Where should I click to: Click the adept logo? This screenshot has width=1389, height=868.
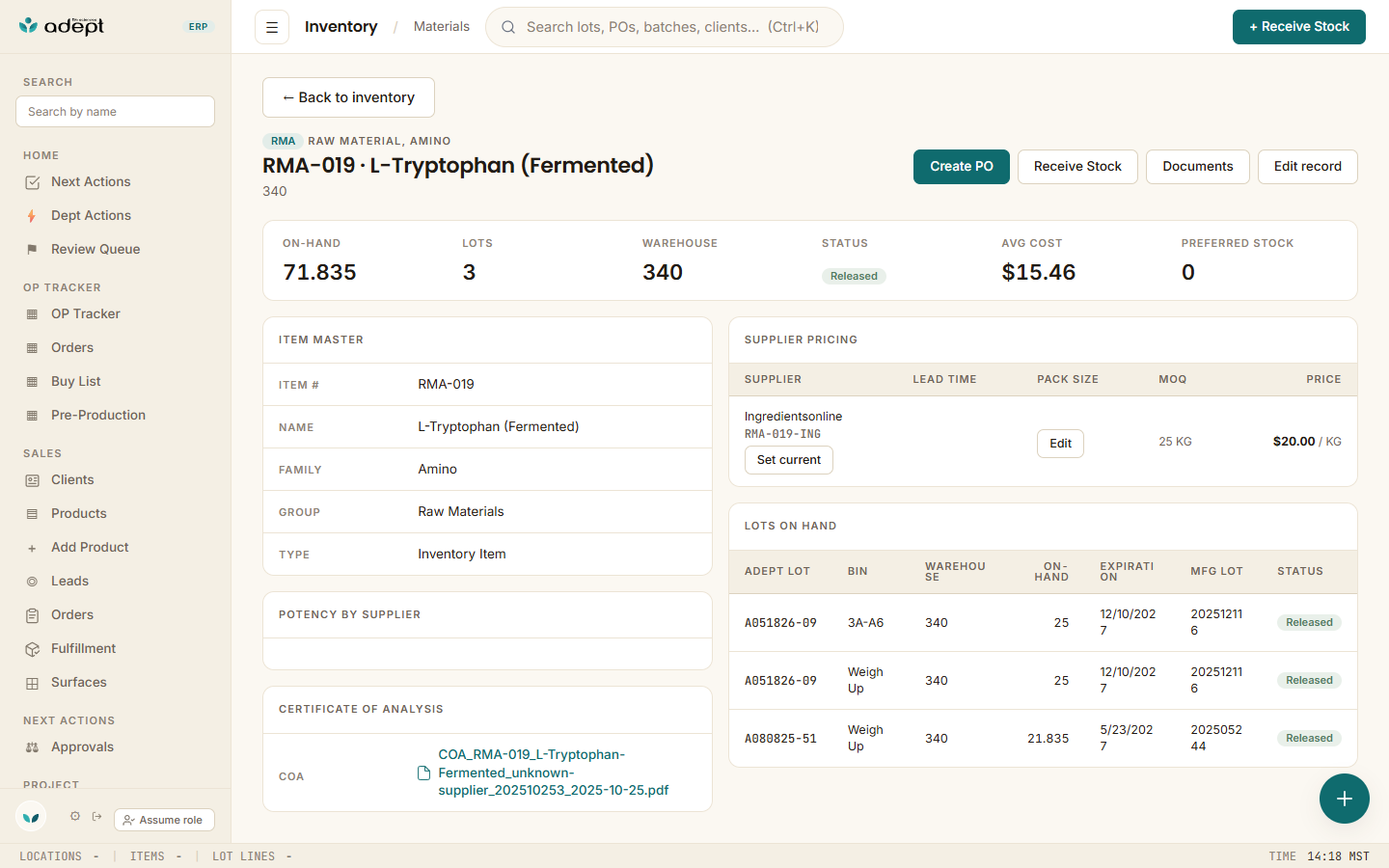click(x=62, y=26)
